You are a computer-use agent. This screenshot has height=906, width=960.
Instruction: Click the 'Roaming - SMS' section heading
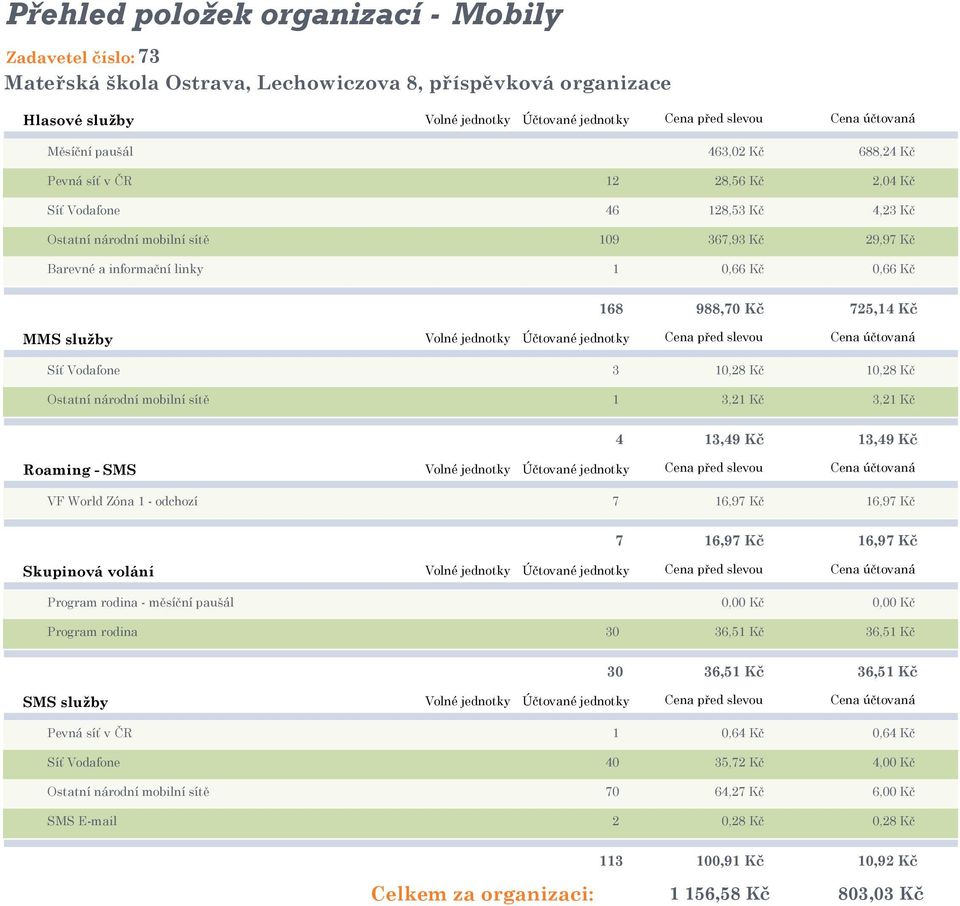click(x=80, y=470)
